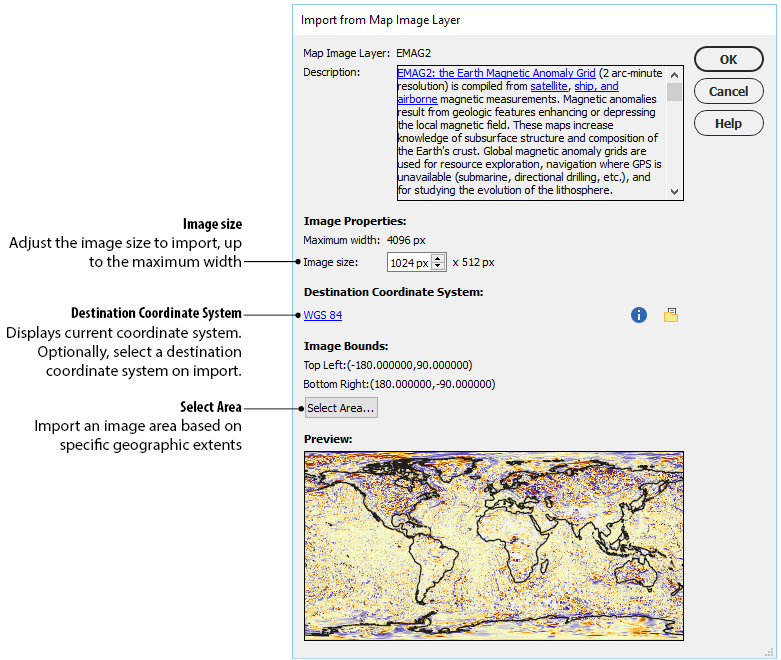Click the 'Image Bounds:' heading
The image size is (781, 660).
(346, 346)
